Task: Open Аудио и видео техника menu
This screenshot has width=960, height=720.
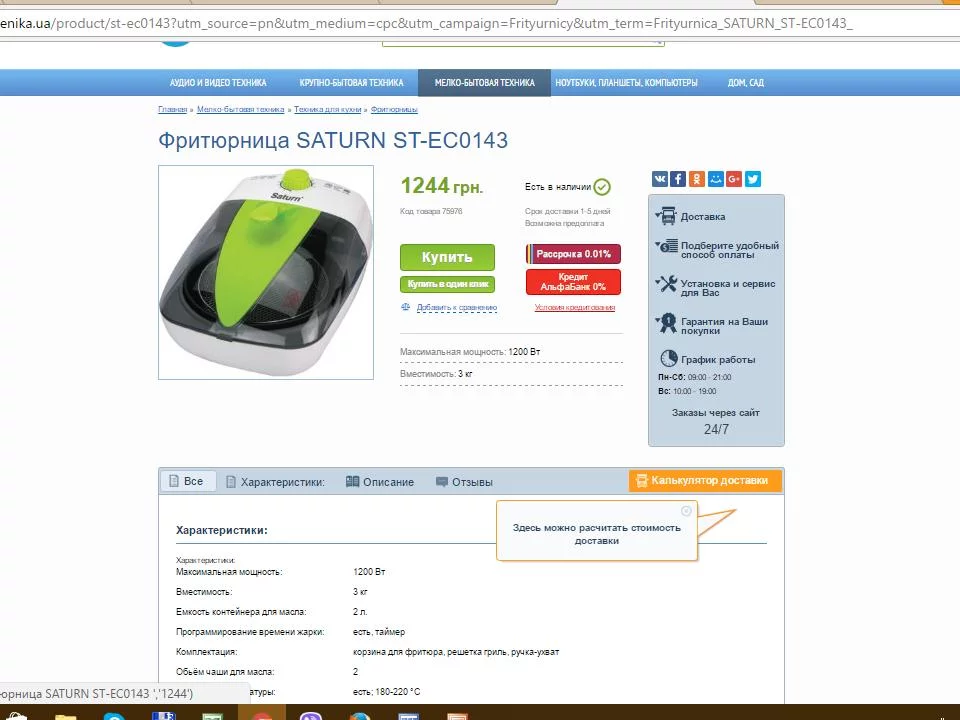Action: coord(218,83)
